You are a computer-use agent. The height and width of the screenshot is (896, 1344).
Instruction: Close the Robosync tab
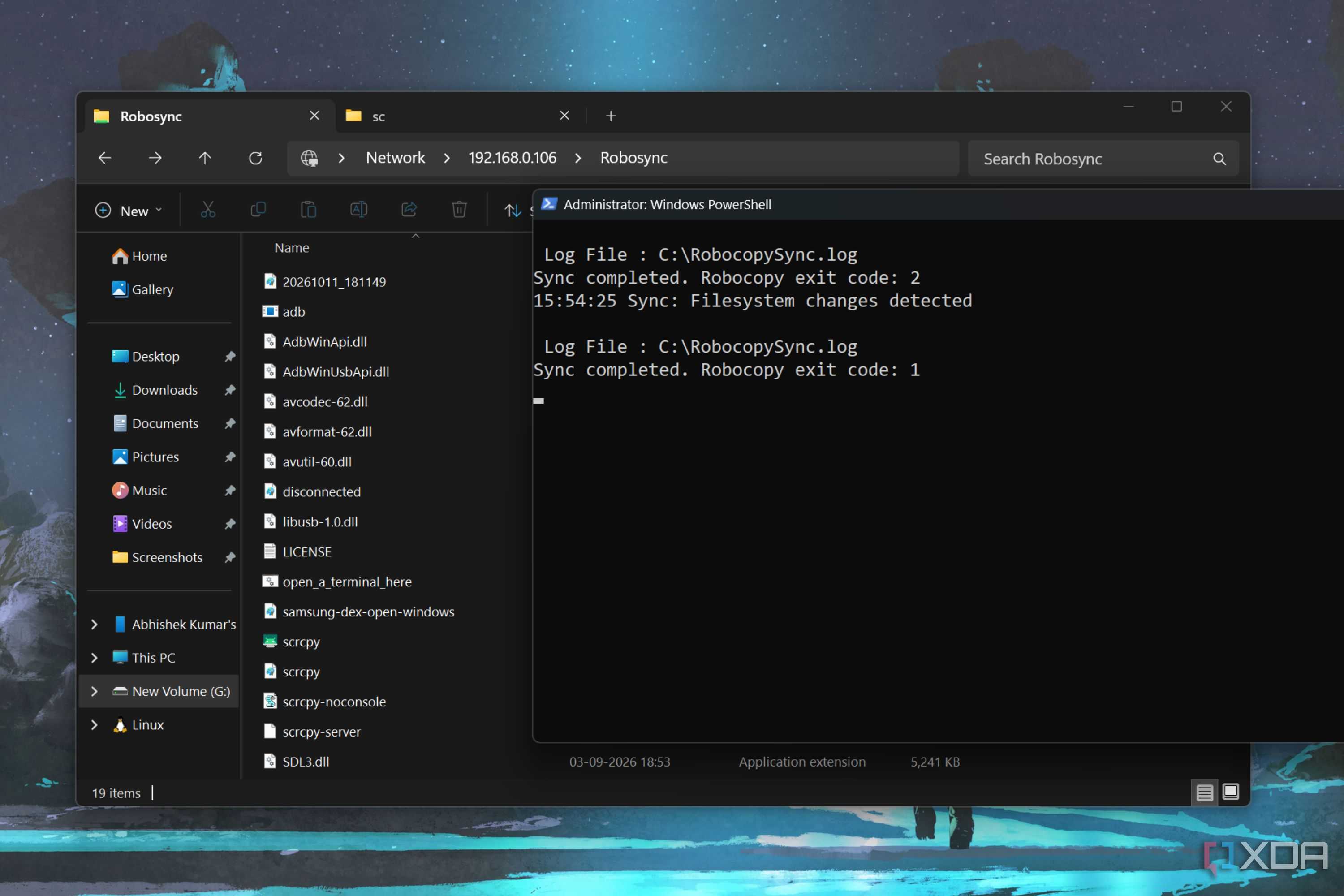(x=314, y=116)
